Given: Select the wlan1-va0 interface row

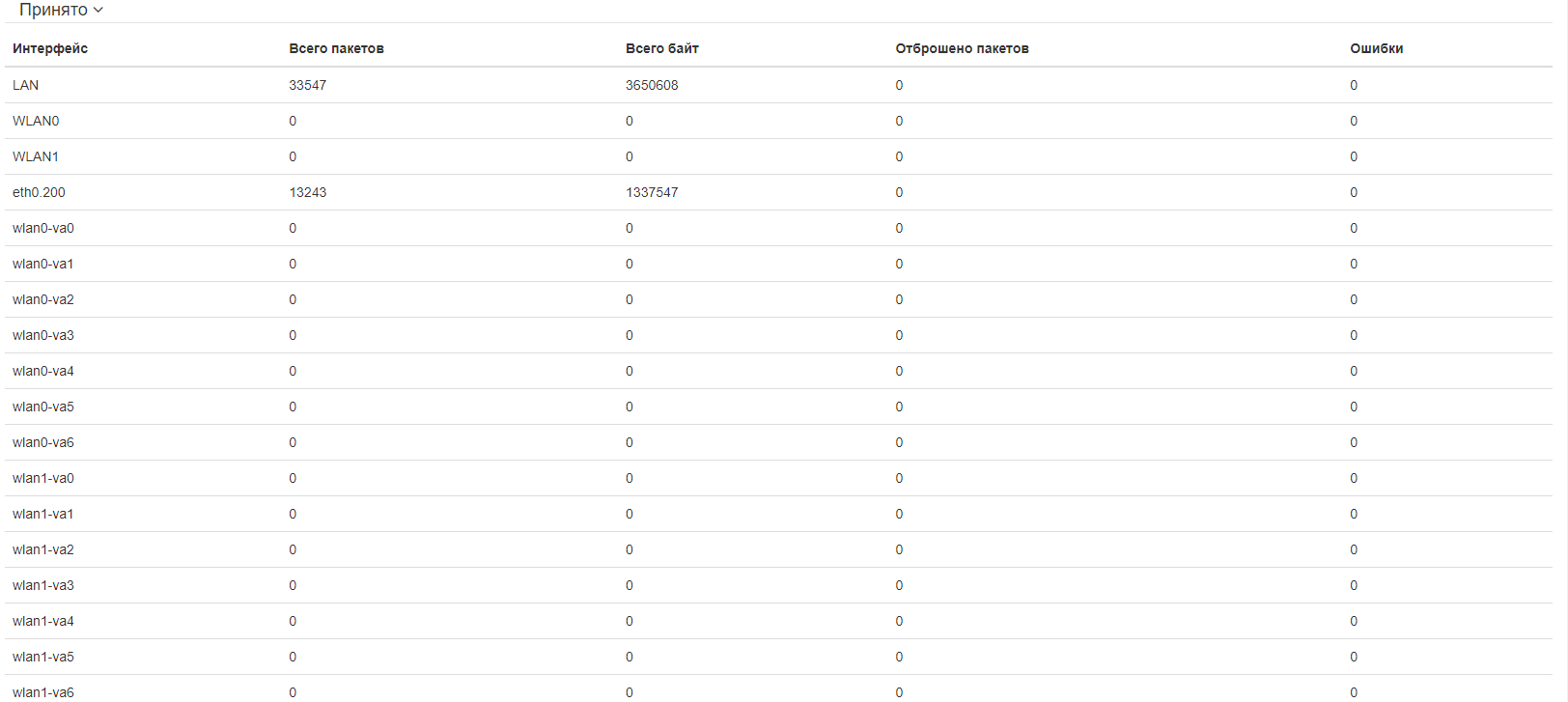Looking at the screenshot, I should 43,478.
